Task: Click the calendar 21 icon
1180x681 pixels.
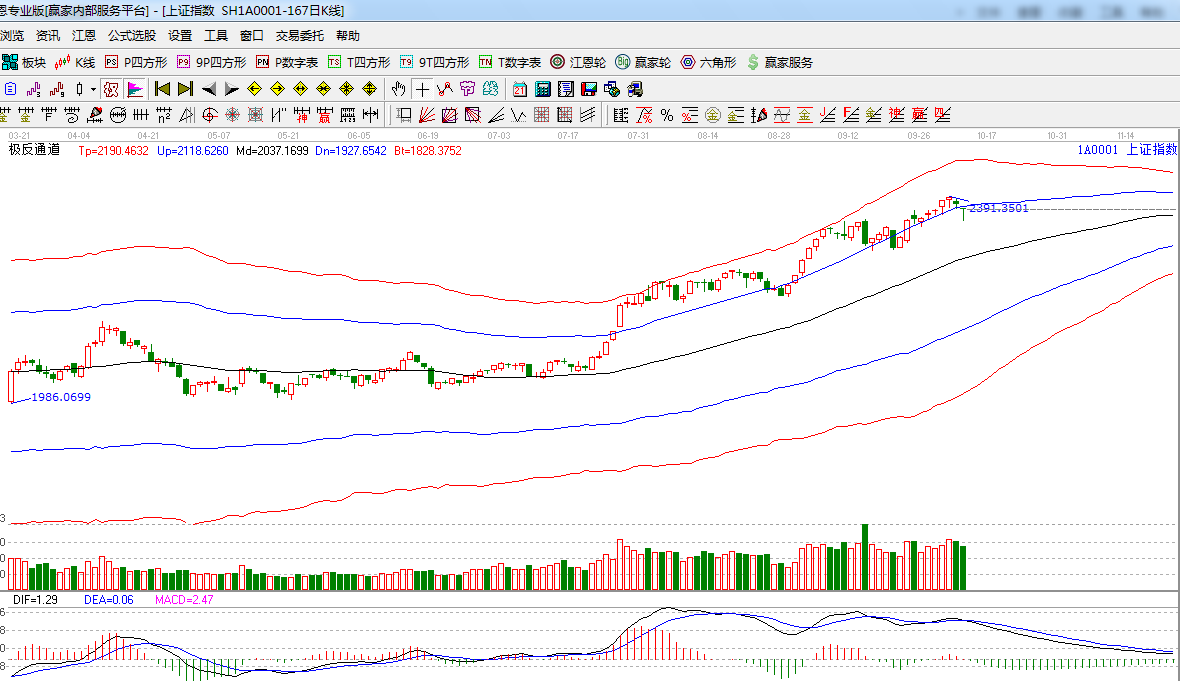Action: coord(520,89)
